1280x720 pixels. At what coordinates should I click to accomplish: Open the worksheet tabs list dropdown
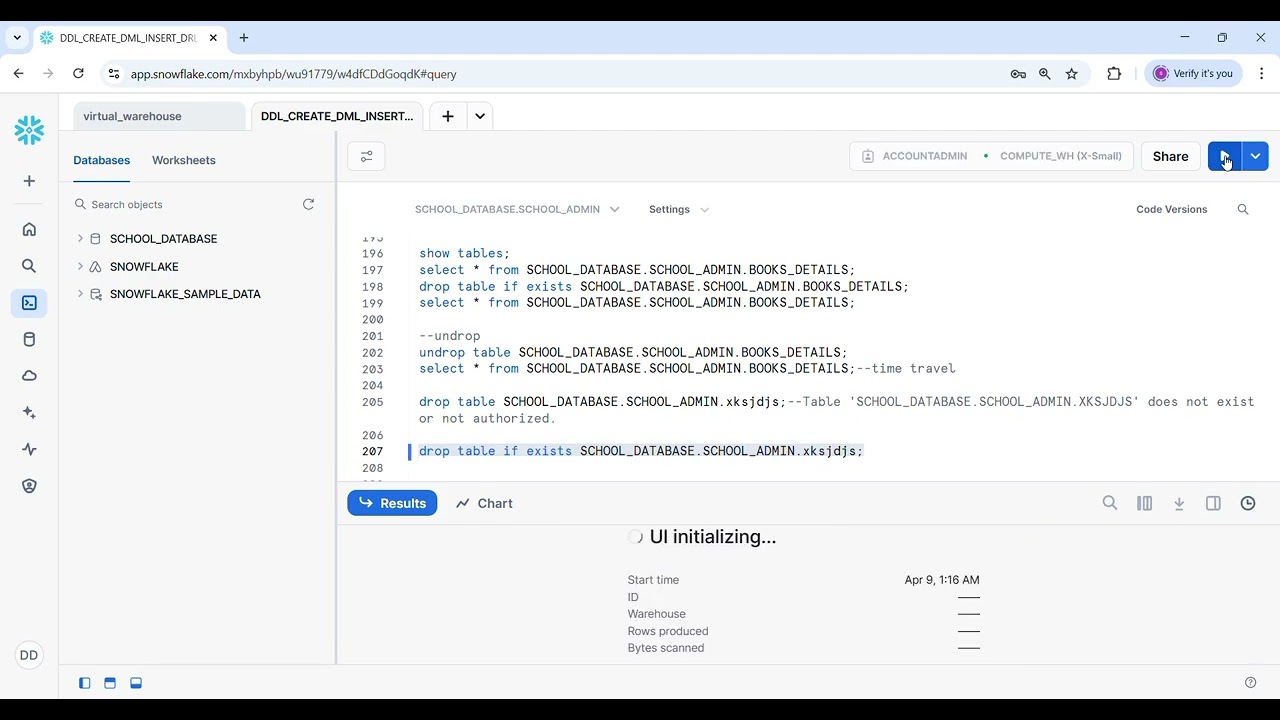point(480,116)
